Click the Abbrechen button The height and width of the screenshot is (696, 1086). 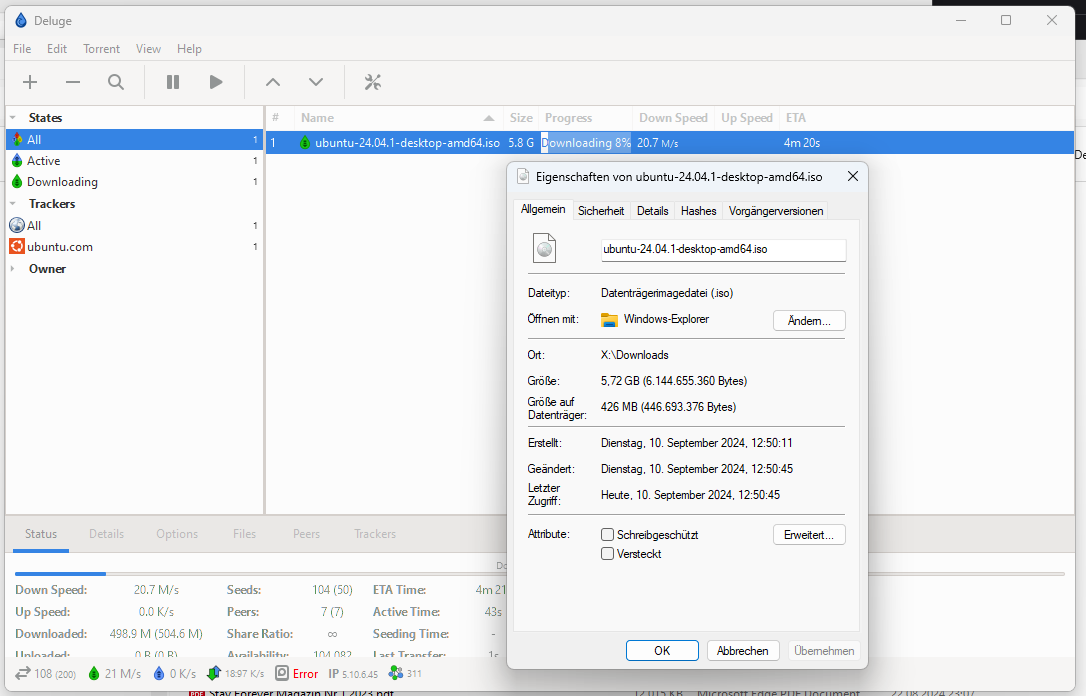tap(742, 650)
